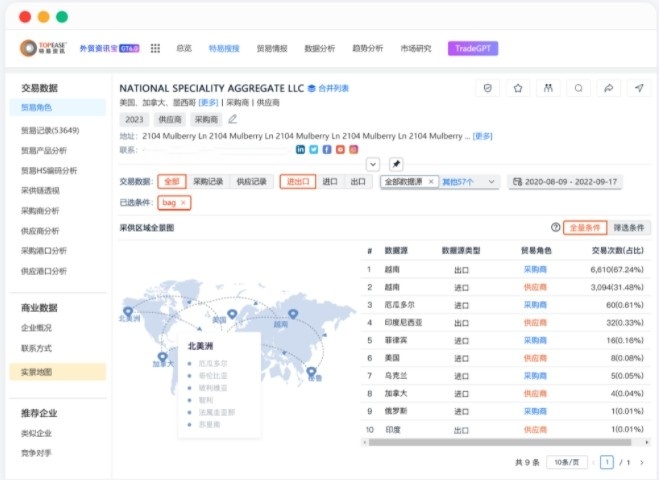Open 特易搜搜 nav tab

[x=224, y=48]
